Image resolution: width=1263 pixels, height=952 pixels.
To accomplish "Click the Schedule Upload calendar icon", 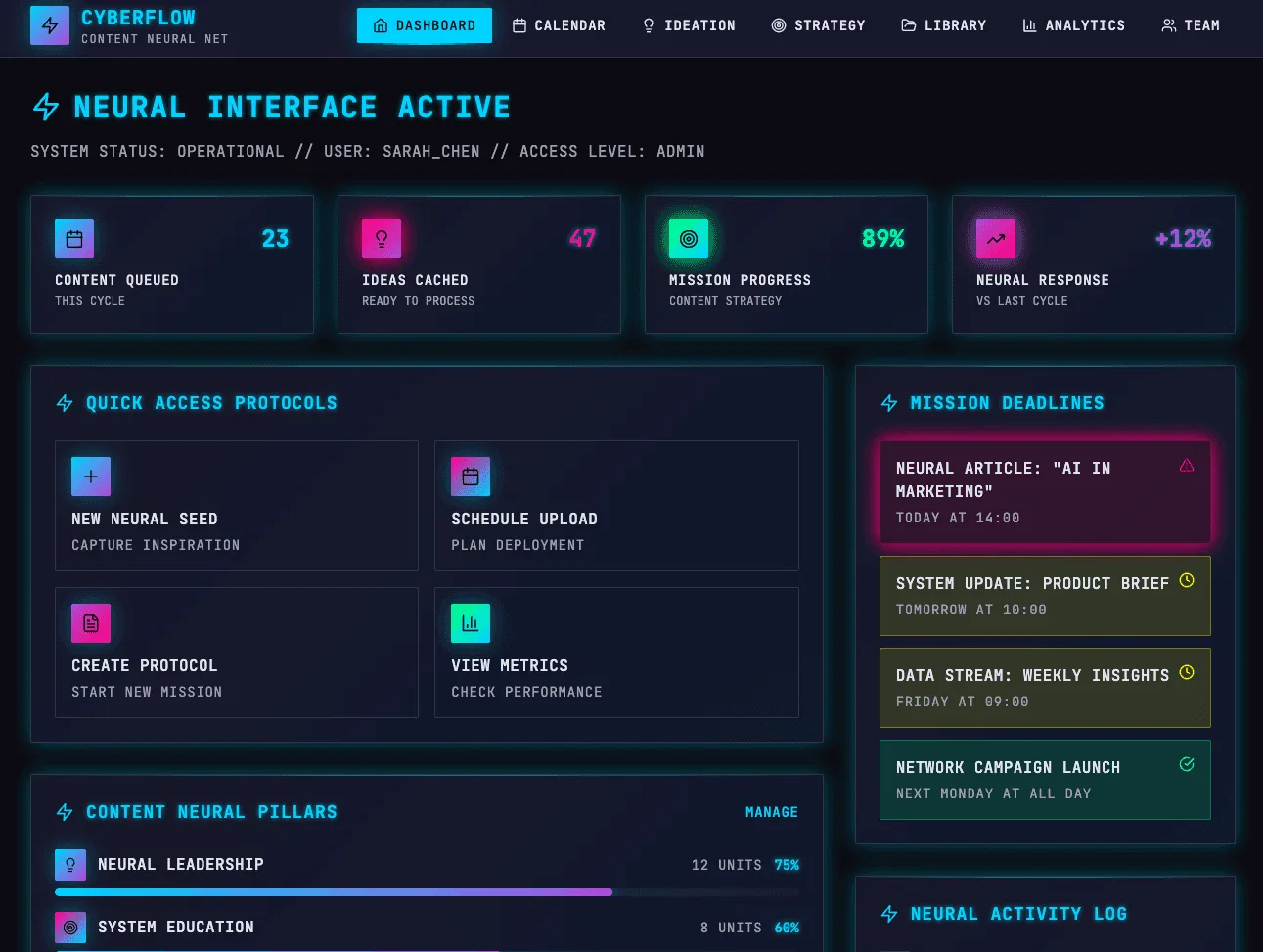I will 471,476.
